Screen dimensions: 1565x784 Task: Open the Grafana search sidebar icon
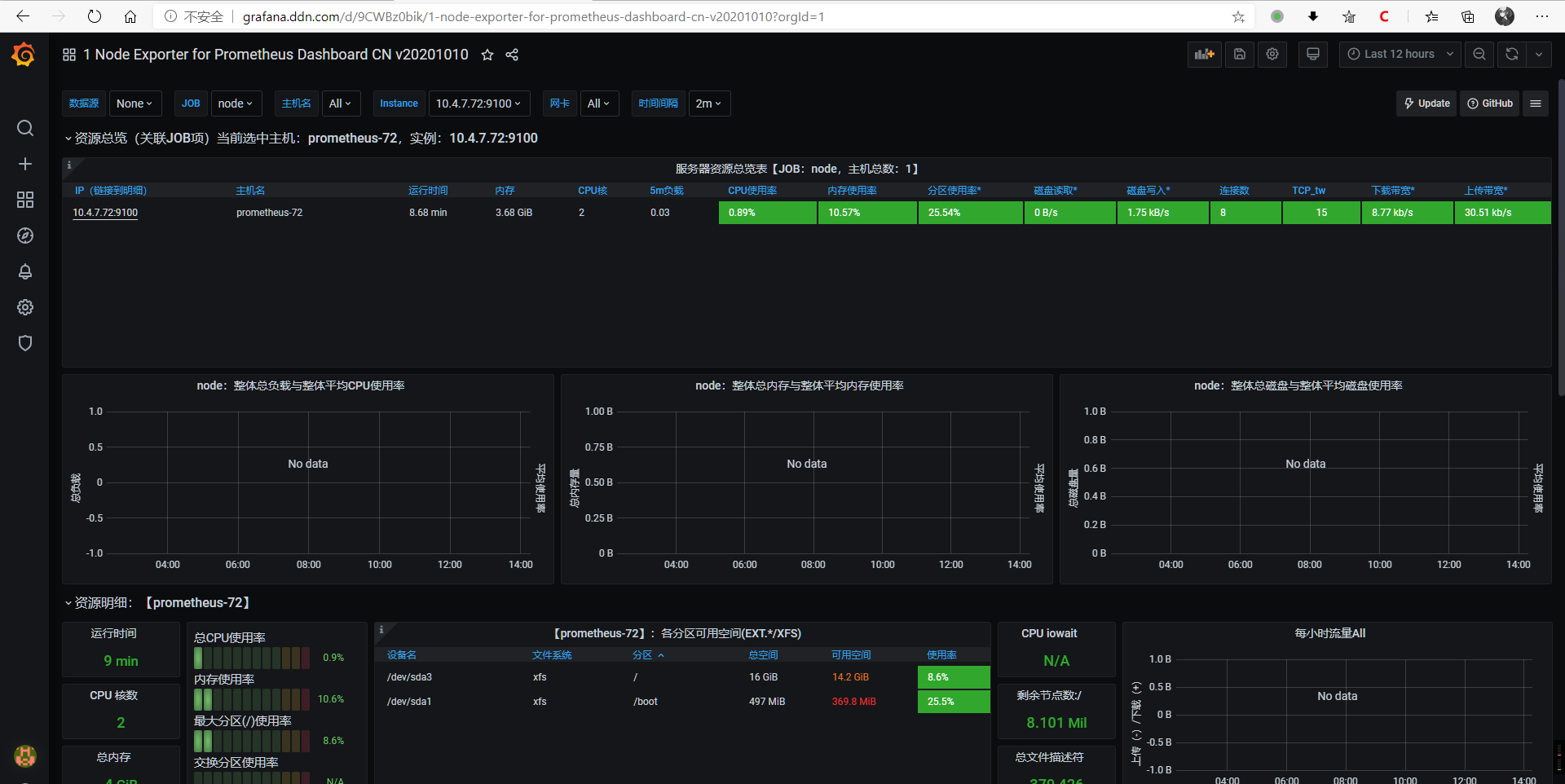click(x=25, y=128)
